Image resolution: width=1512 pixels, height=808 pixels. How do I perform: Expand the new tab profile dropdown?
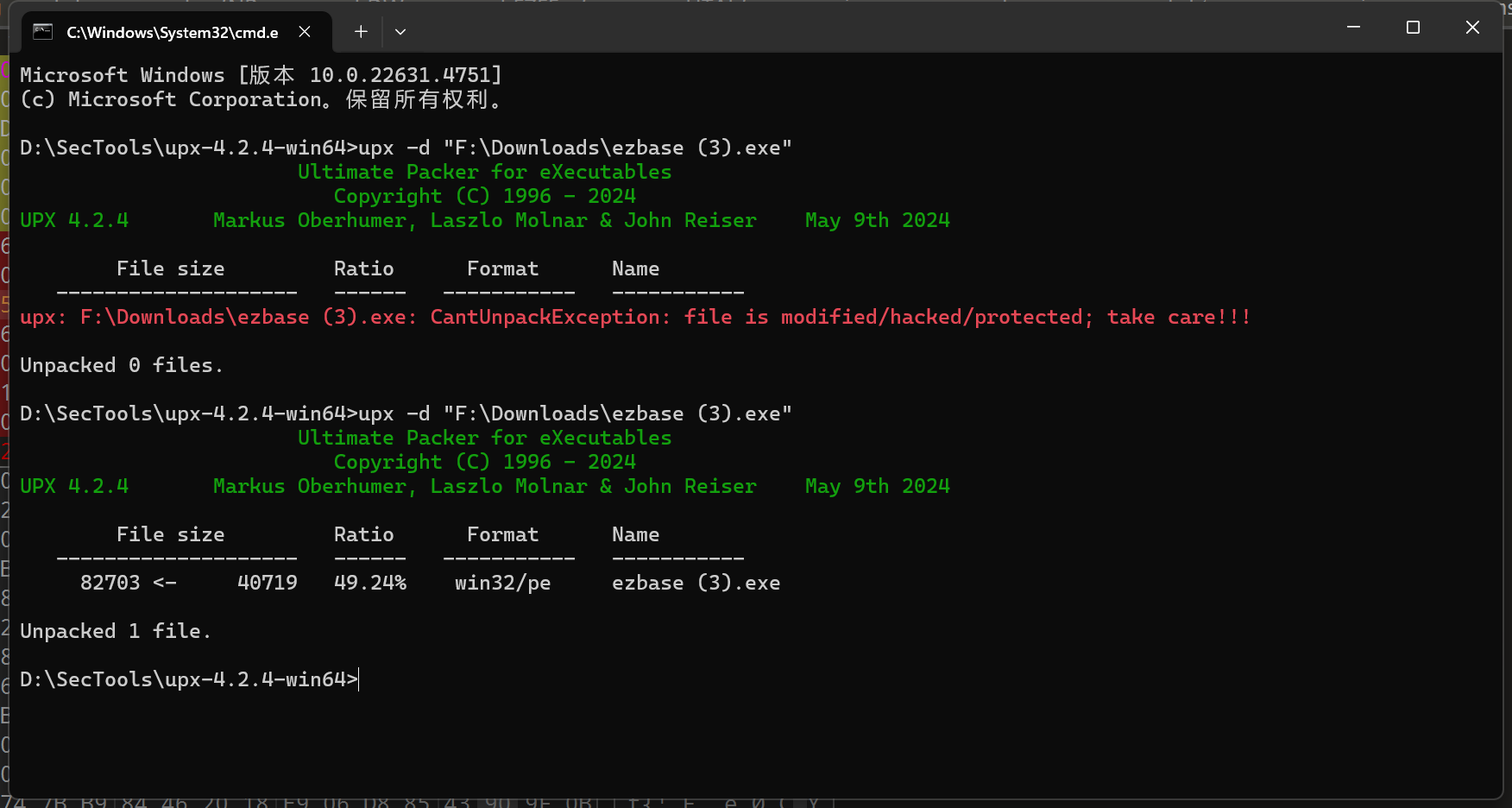pos(400,32)
